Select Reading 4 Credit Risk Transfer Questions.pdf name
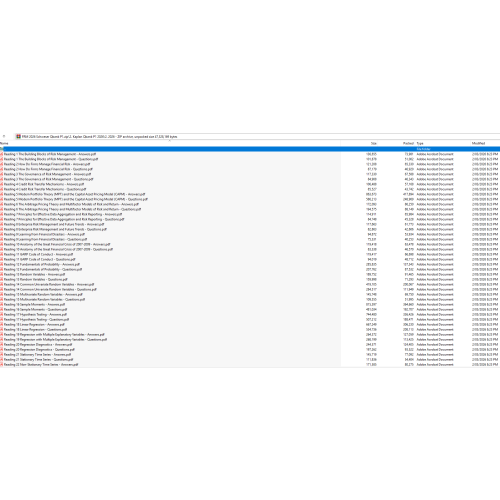500x500 pixels. pos(45,189)
